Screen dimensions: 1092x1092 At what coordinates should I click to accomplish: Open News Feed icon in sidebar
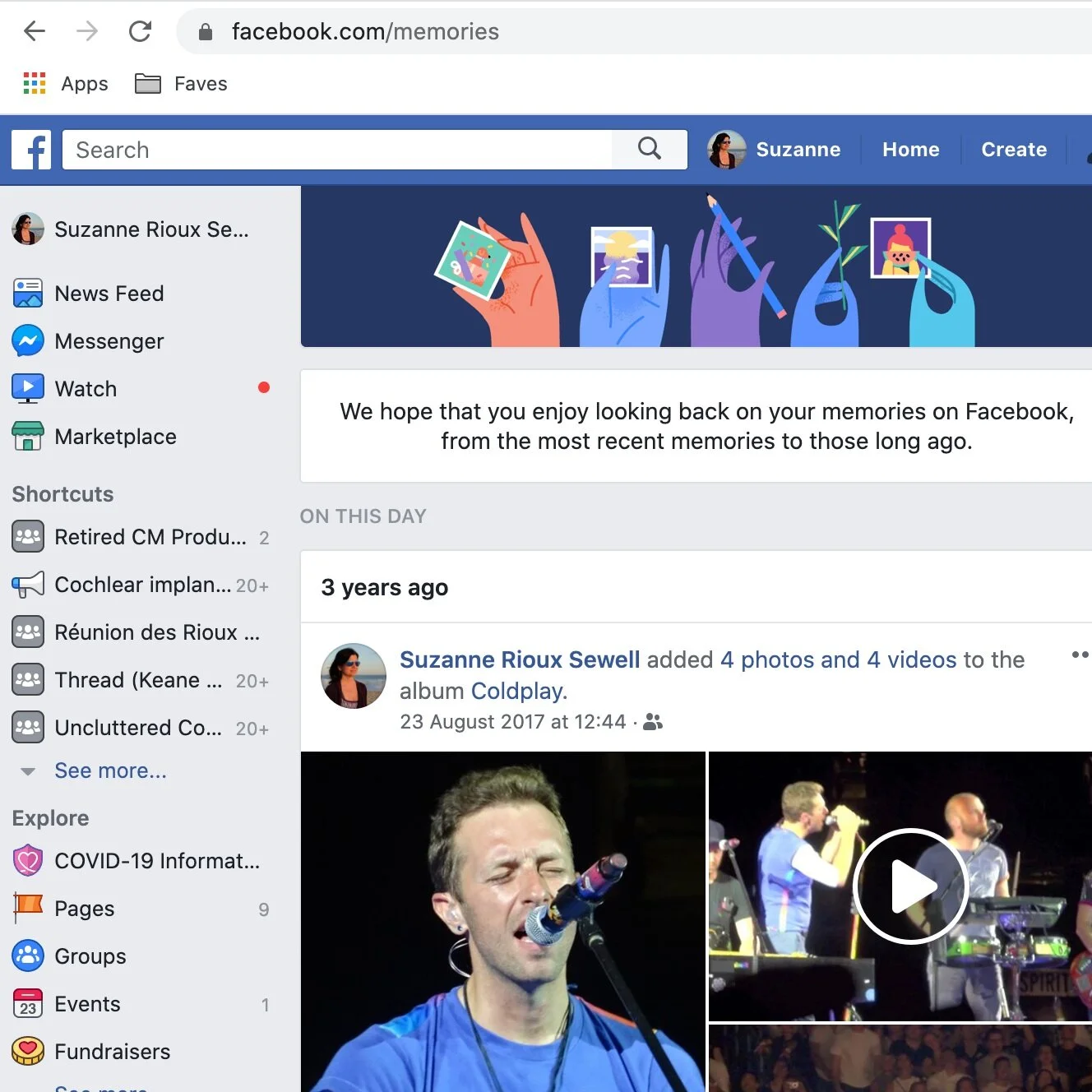coord(28,294)
